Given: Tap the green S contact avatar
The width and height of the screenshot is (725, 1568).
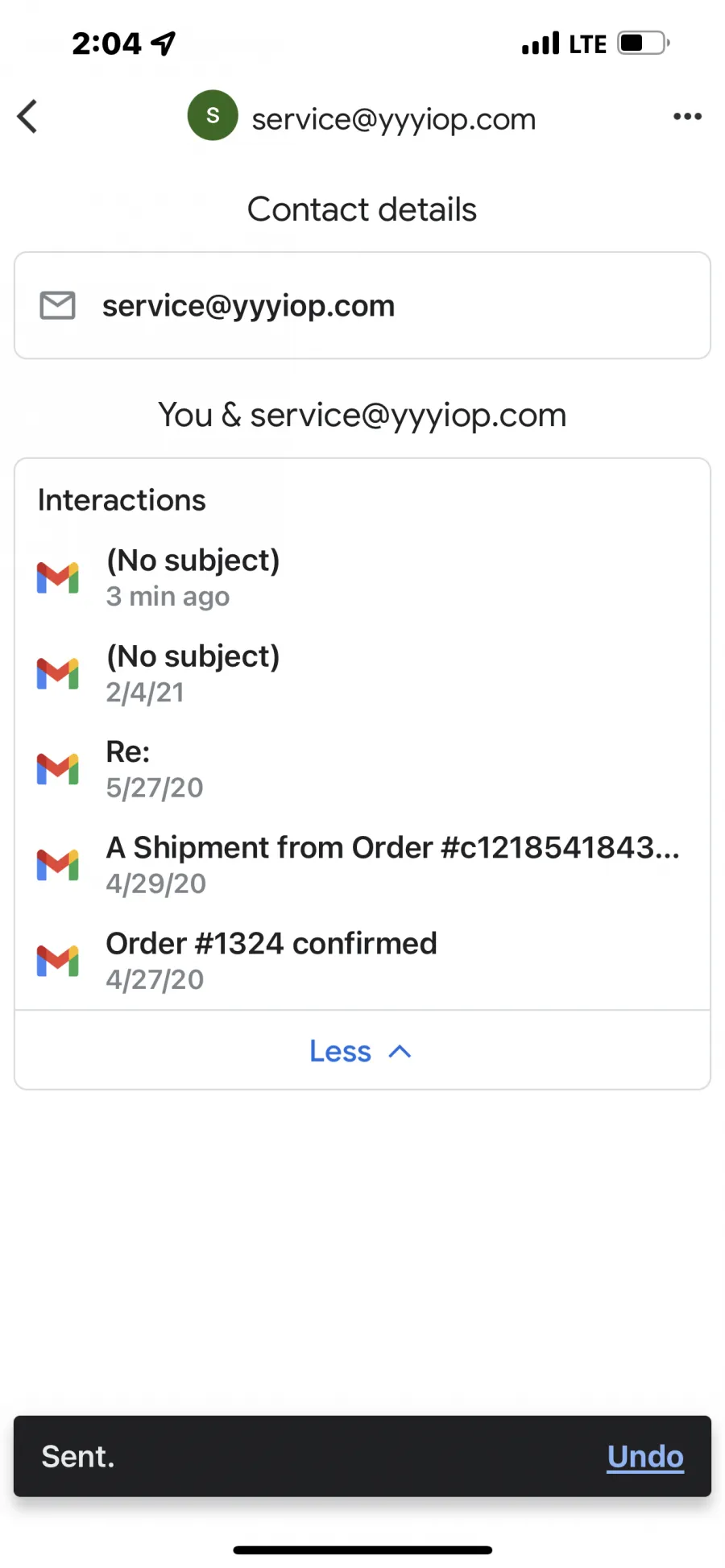Looking at the screenshot, I should [x=213, y=115].
